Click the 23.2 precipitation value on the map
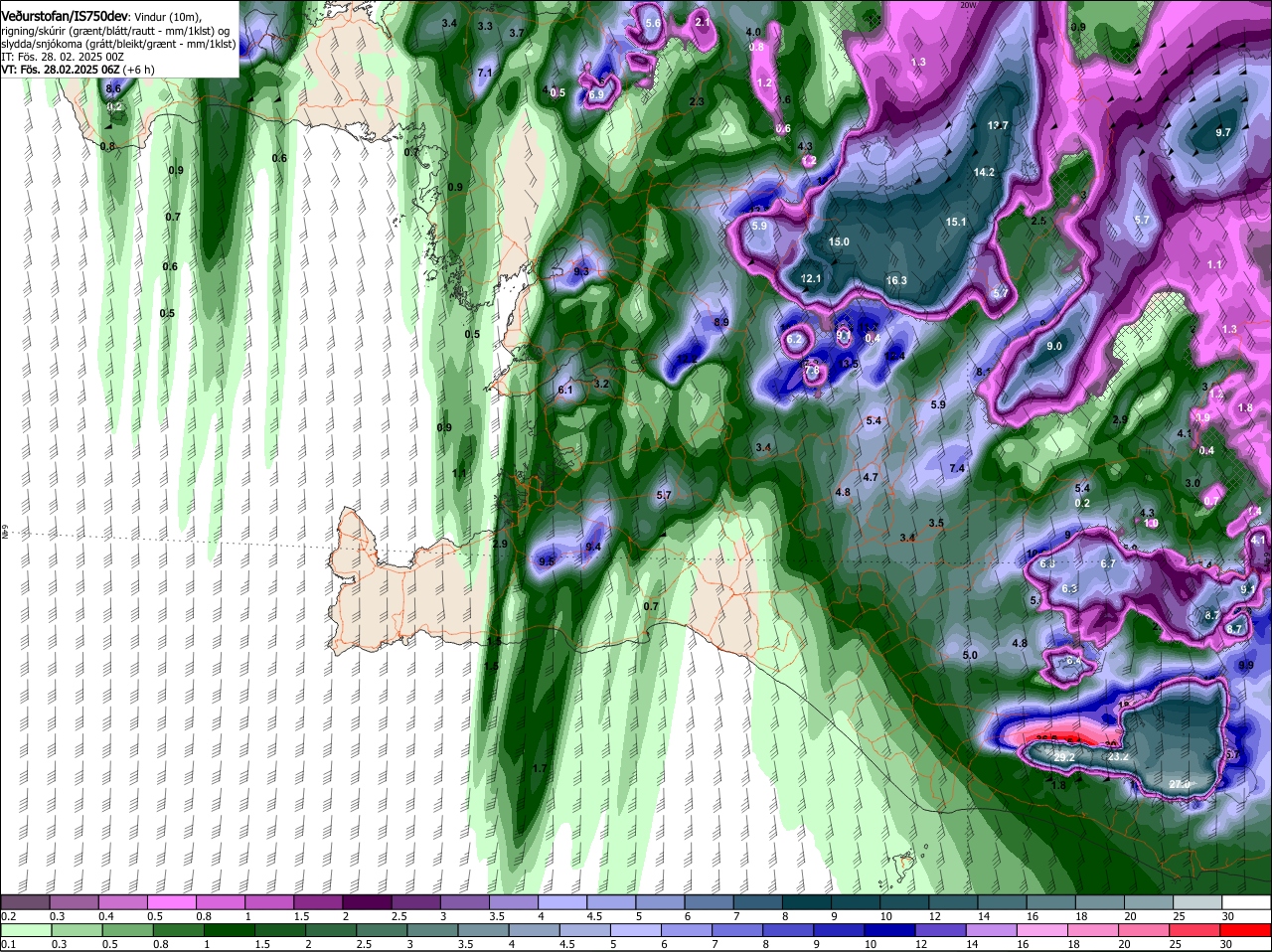This screenshot has height=952, width=1272. [1119, 757]
